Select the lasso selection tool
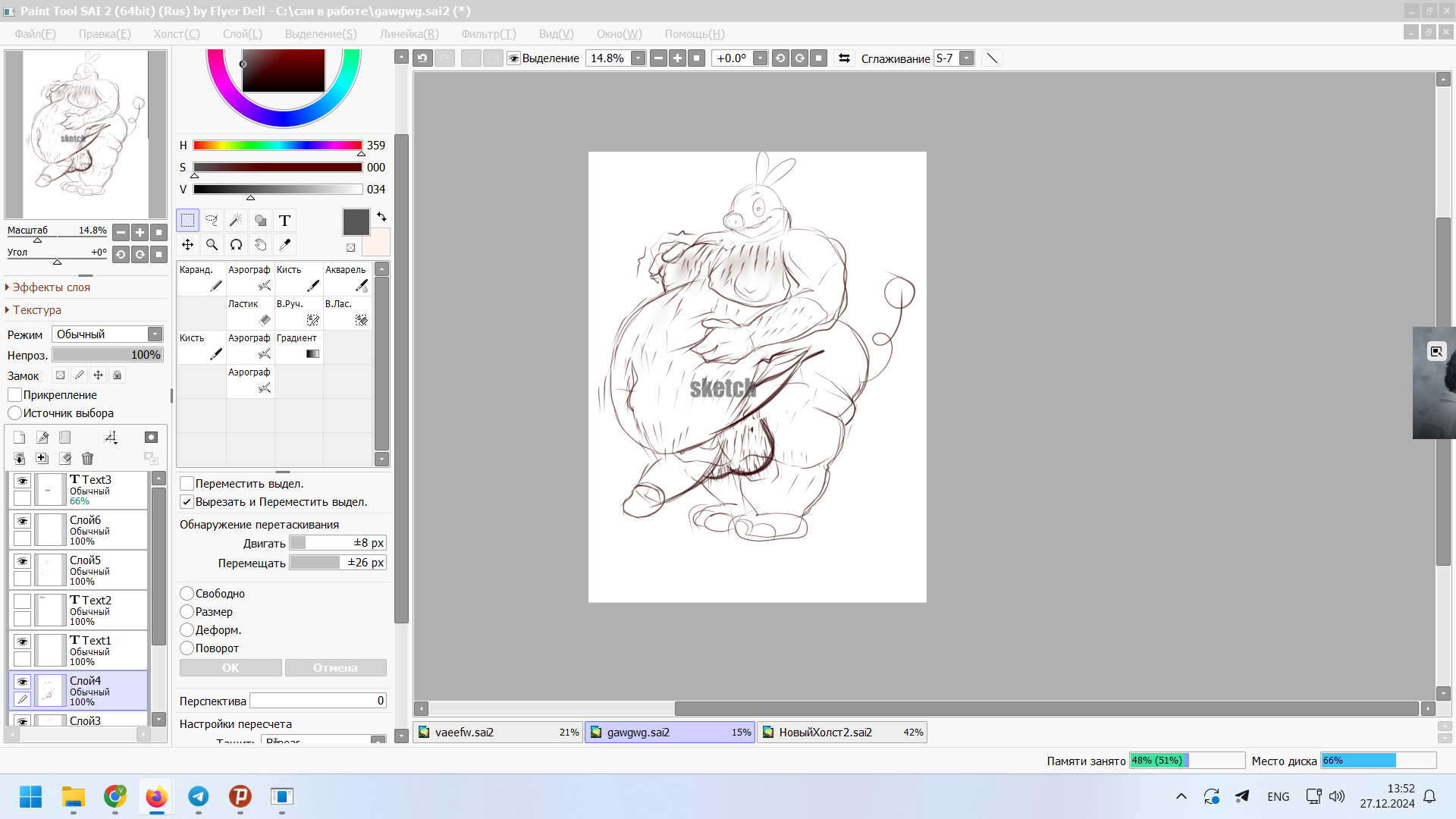 [x=212, y=221]
